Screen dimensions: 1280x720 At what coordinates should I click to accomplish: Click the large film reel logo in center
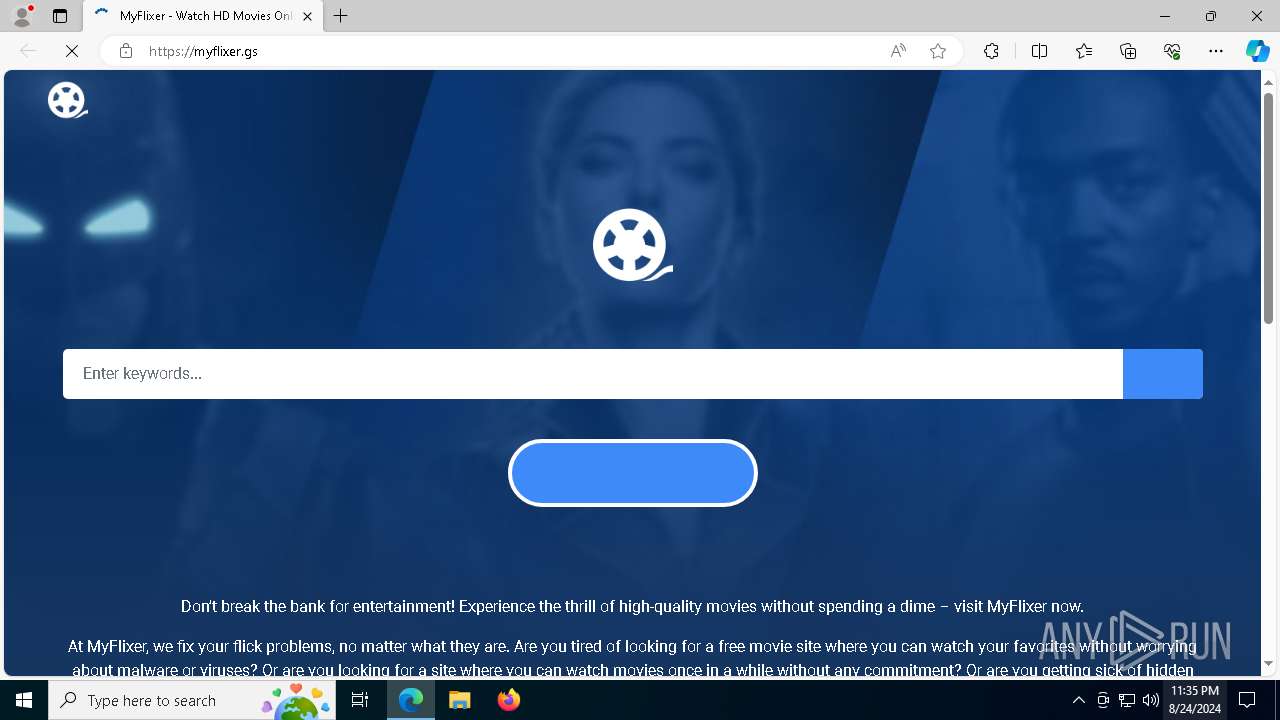point(632,245)
